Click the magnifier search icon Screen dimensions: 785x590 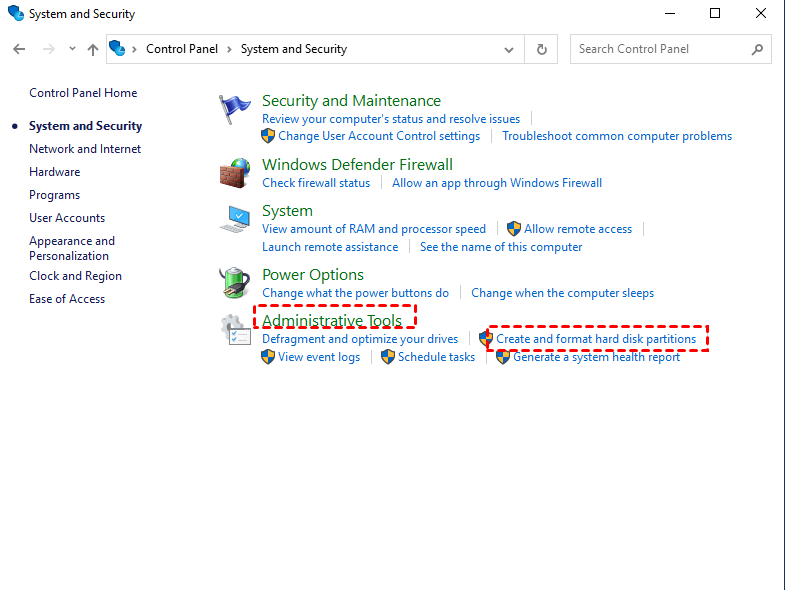[757, 49]
